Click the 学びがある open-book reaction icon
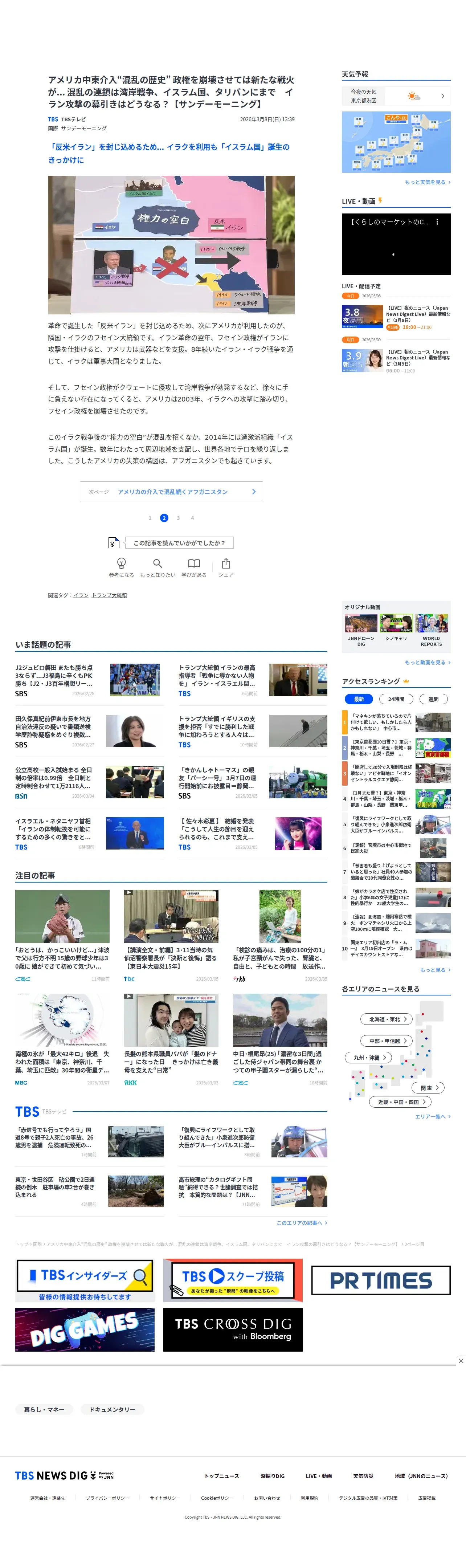Screen dimensions: 466x1568 point(194,563)
